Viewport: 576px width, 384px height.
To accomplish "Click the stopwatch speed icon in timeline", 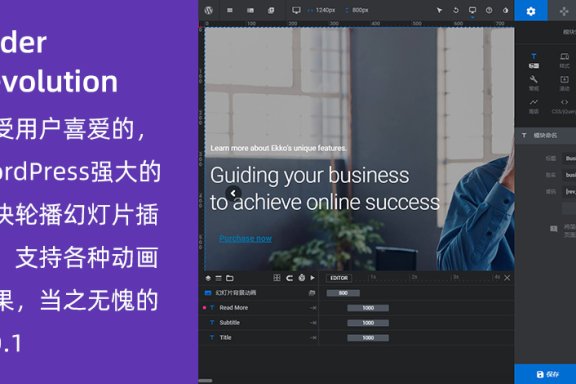I will (302, 278).
